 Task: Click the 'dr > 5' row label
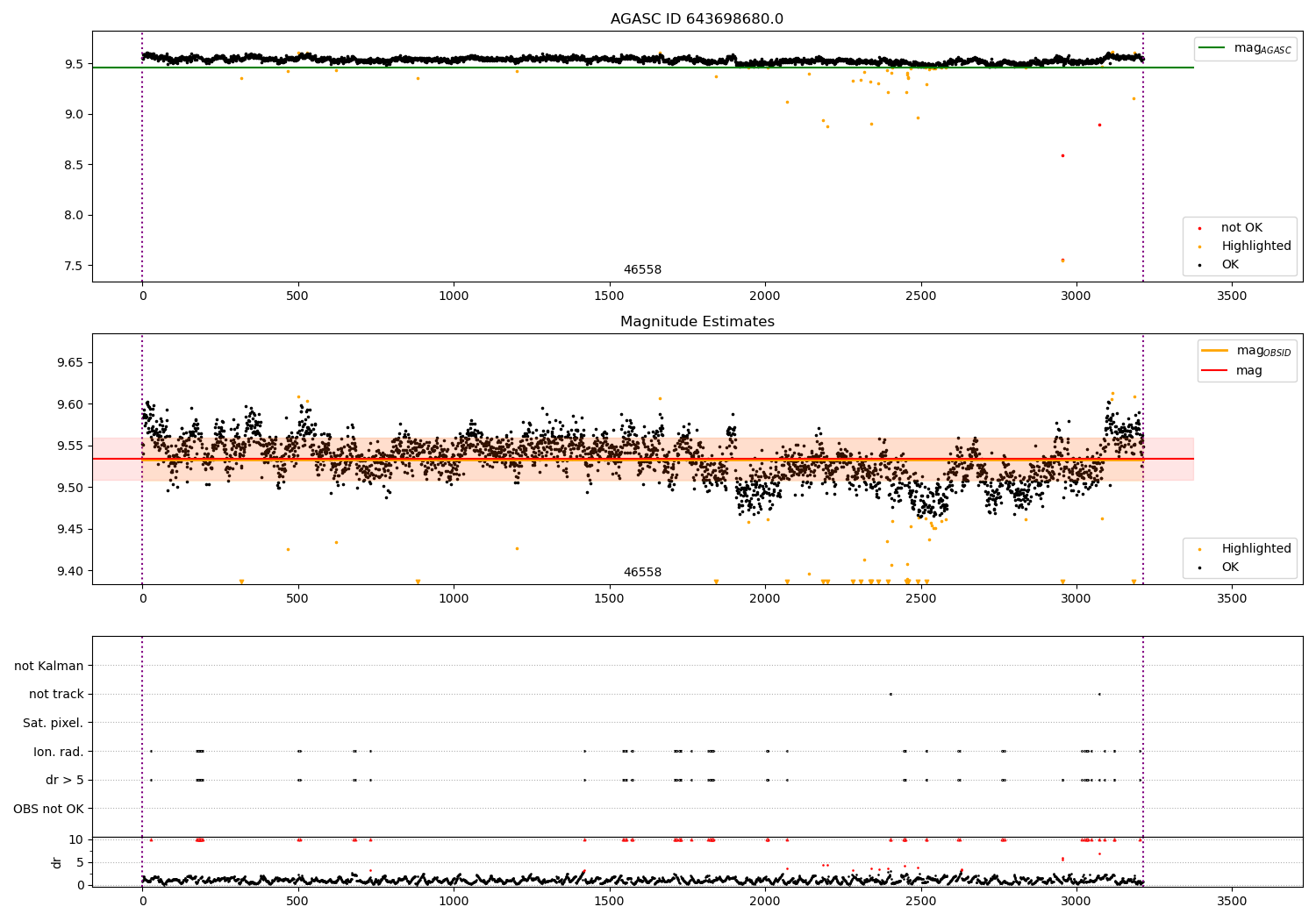(x=65, y=780)
